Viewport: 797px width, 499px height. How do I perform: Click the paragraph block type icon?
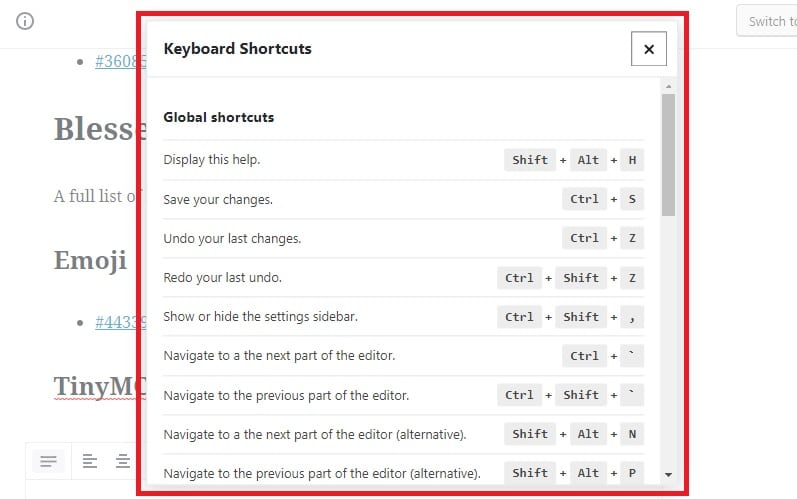(48, 461)
